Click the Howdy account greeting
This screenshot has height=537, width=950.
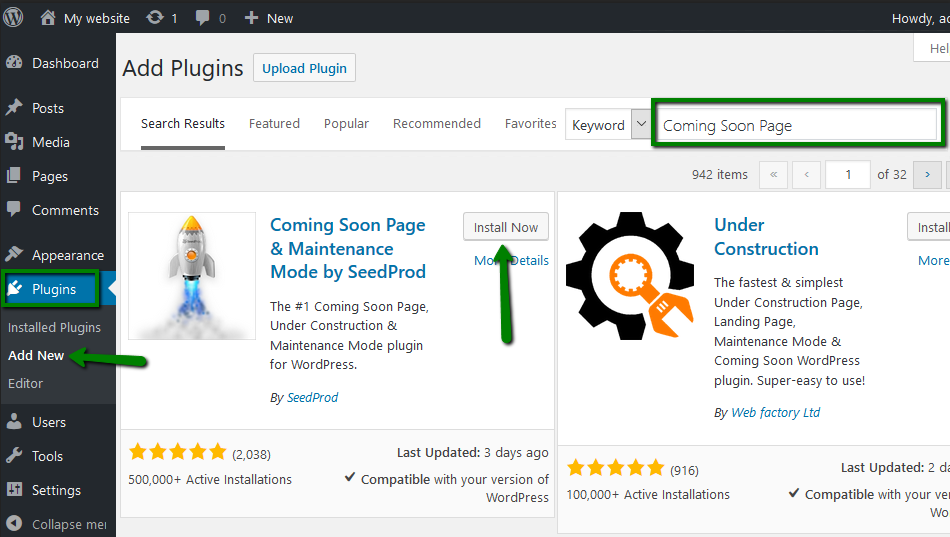coord(920,18)
